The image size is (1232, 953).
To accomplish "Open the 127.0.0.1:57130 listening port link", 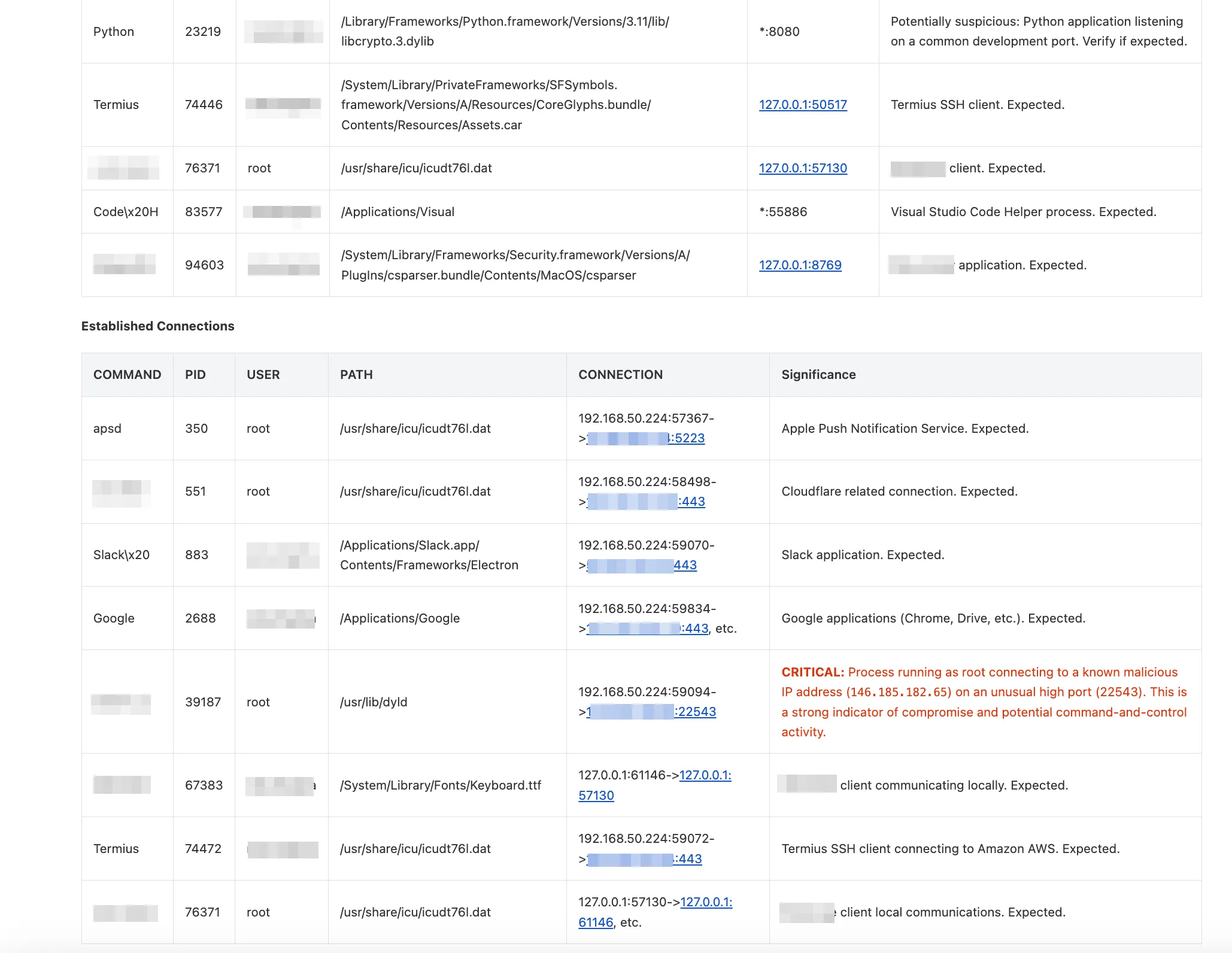I will pyautogui.click(x=803, y=168).
